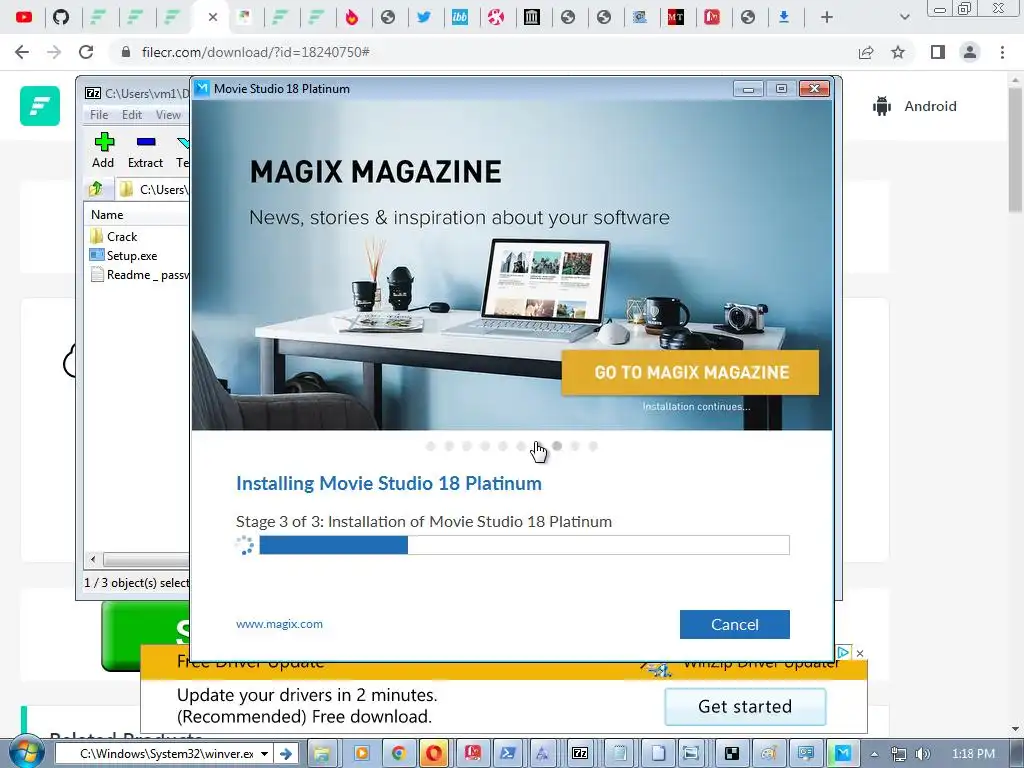Reload the filecr page
The image size is (1024, 768).
(x=86, y=52)
